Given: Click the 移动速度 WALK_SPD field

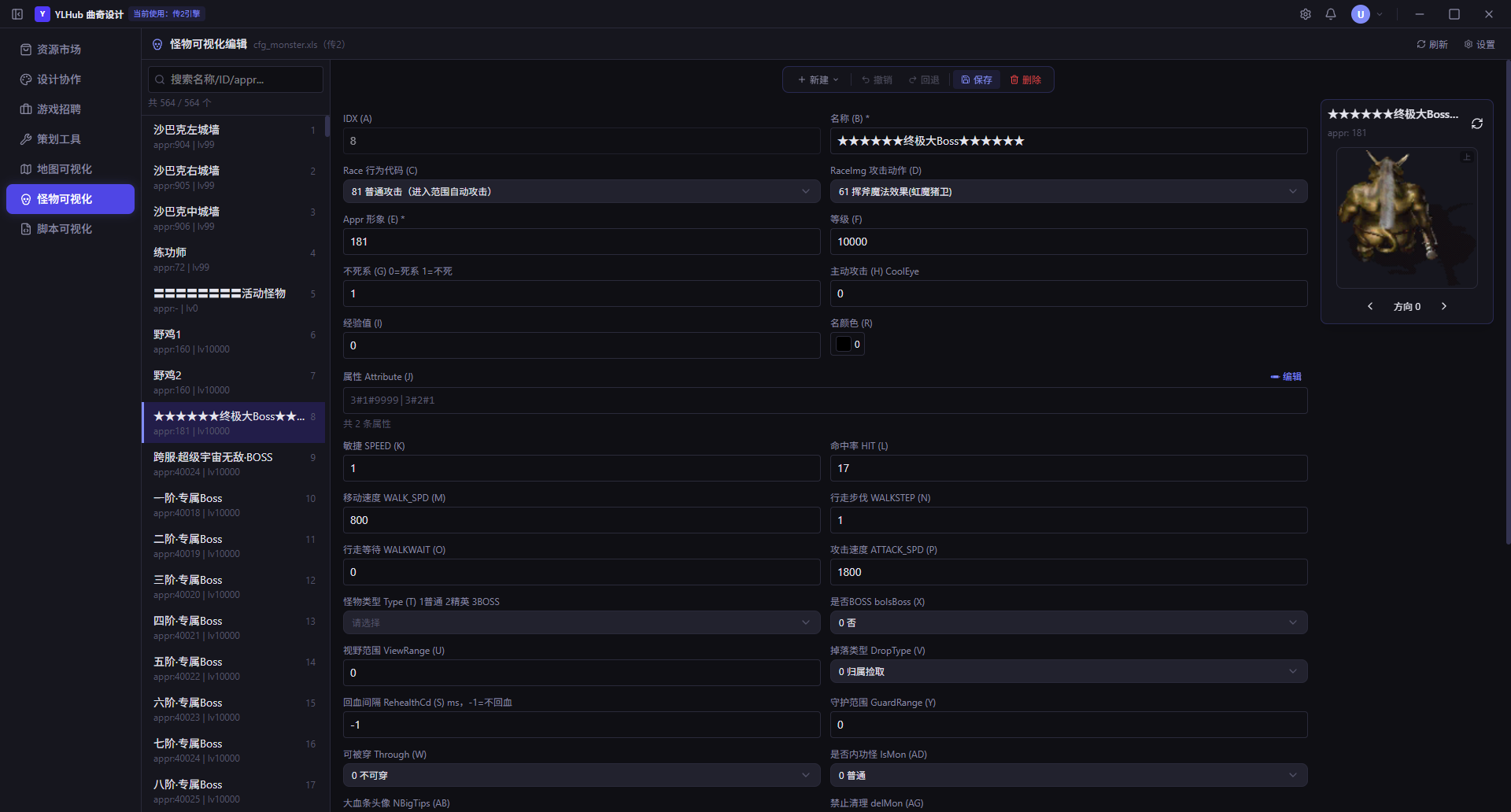Looking at the screenshot, I should [x=582, y=520].
